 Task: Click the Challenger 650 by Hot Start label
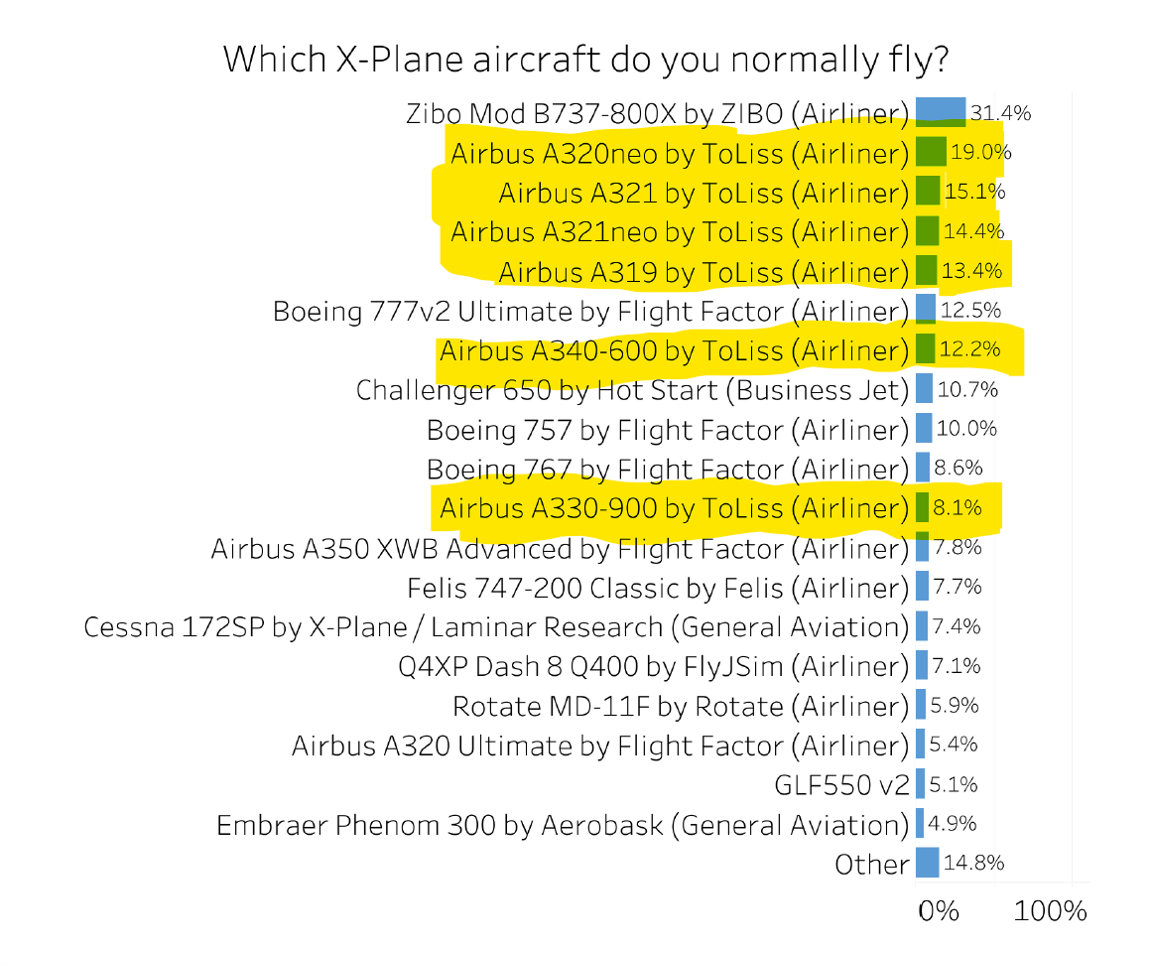click(x=632, y=390)
